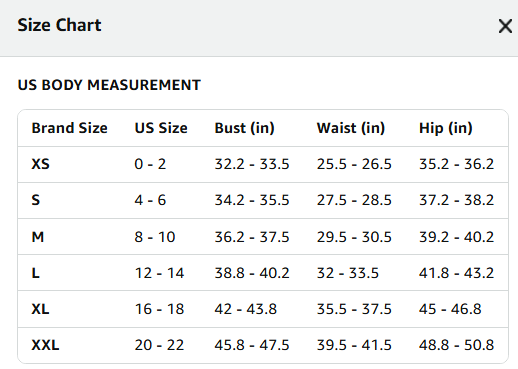The image size is (518, 369).
Task: Close the Size Chart dialog
Action: [505, 26]
